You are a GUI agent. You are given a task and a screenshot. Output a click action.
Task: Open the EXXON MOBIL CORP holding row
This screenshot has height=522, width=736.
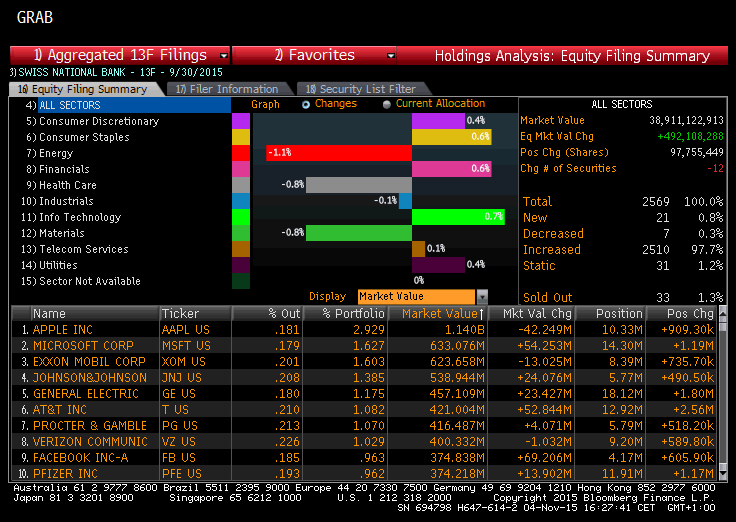pos(364,361)
